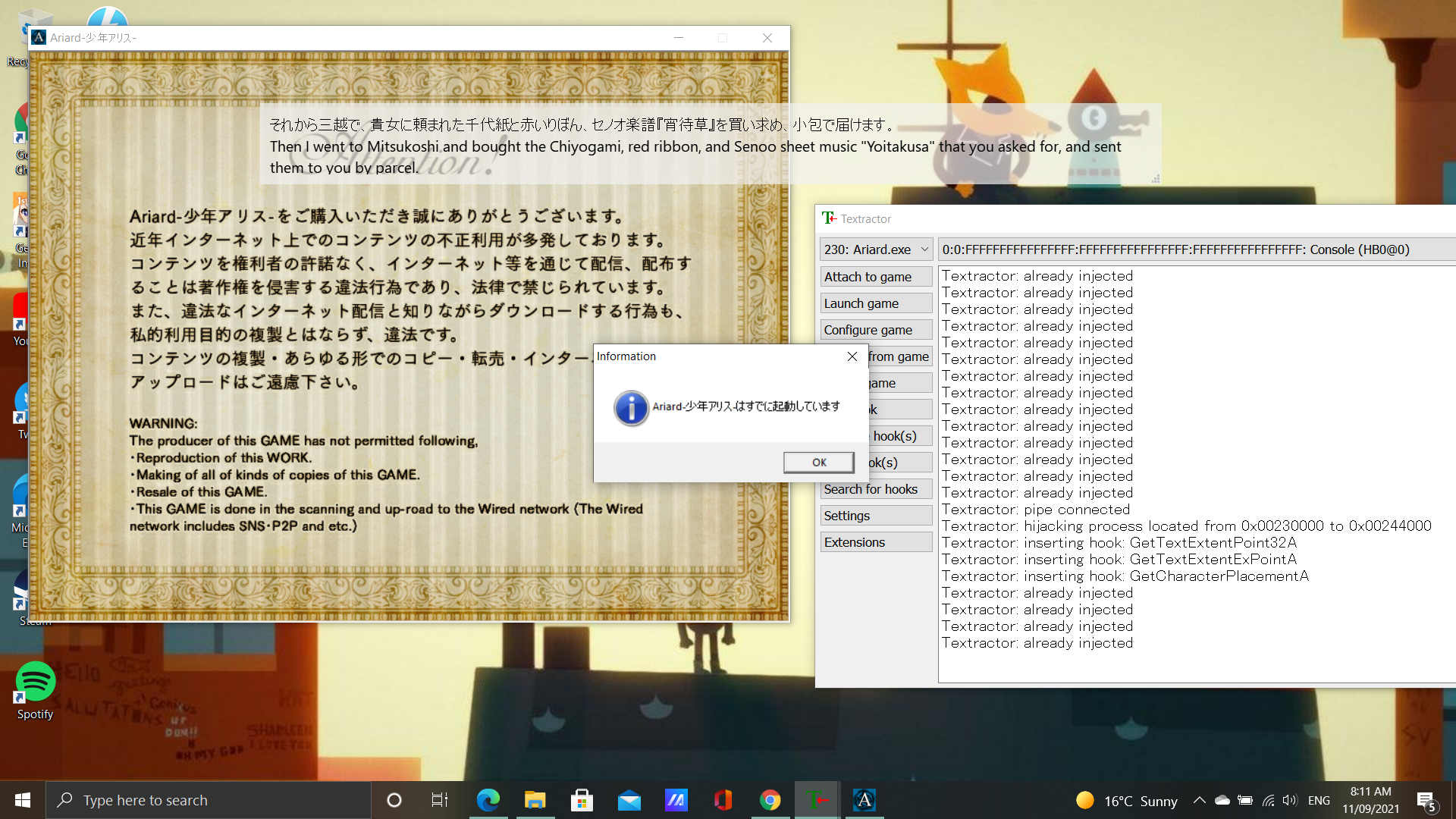Open the volume speaker tray icon

point(1290,800)
